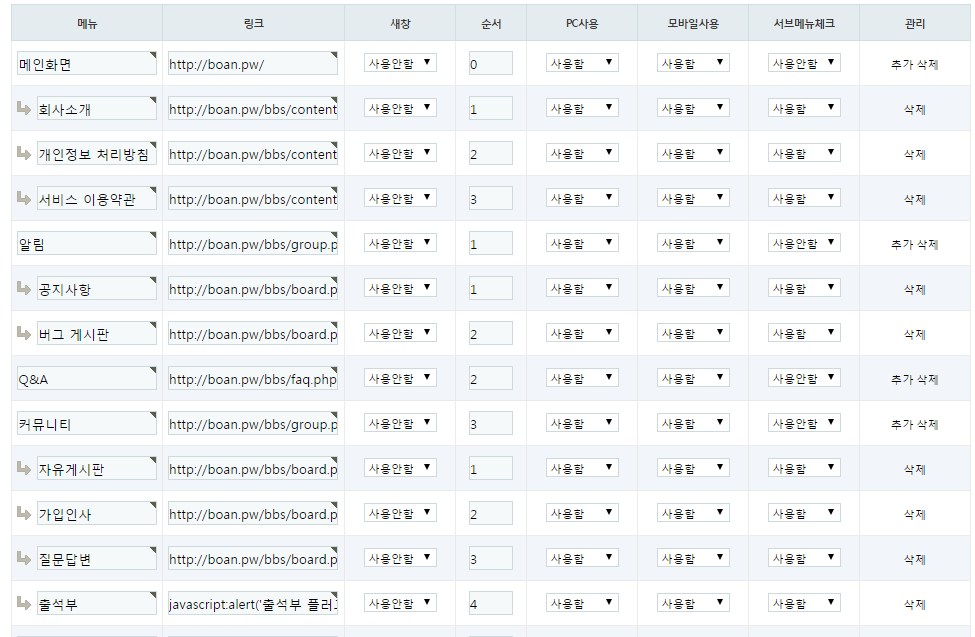The width and height of the screenshot is (975, 637).
Task: Open the 새창 dropdown in the 메인화면 row
Action: 400,63
